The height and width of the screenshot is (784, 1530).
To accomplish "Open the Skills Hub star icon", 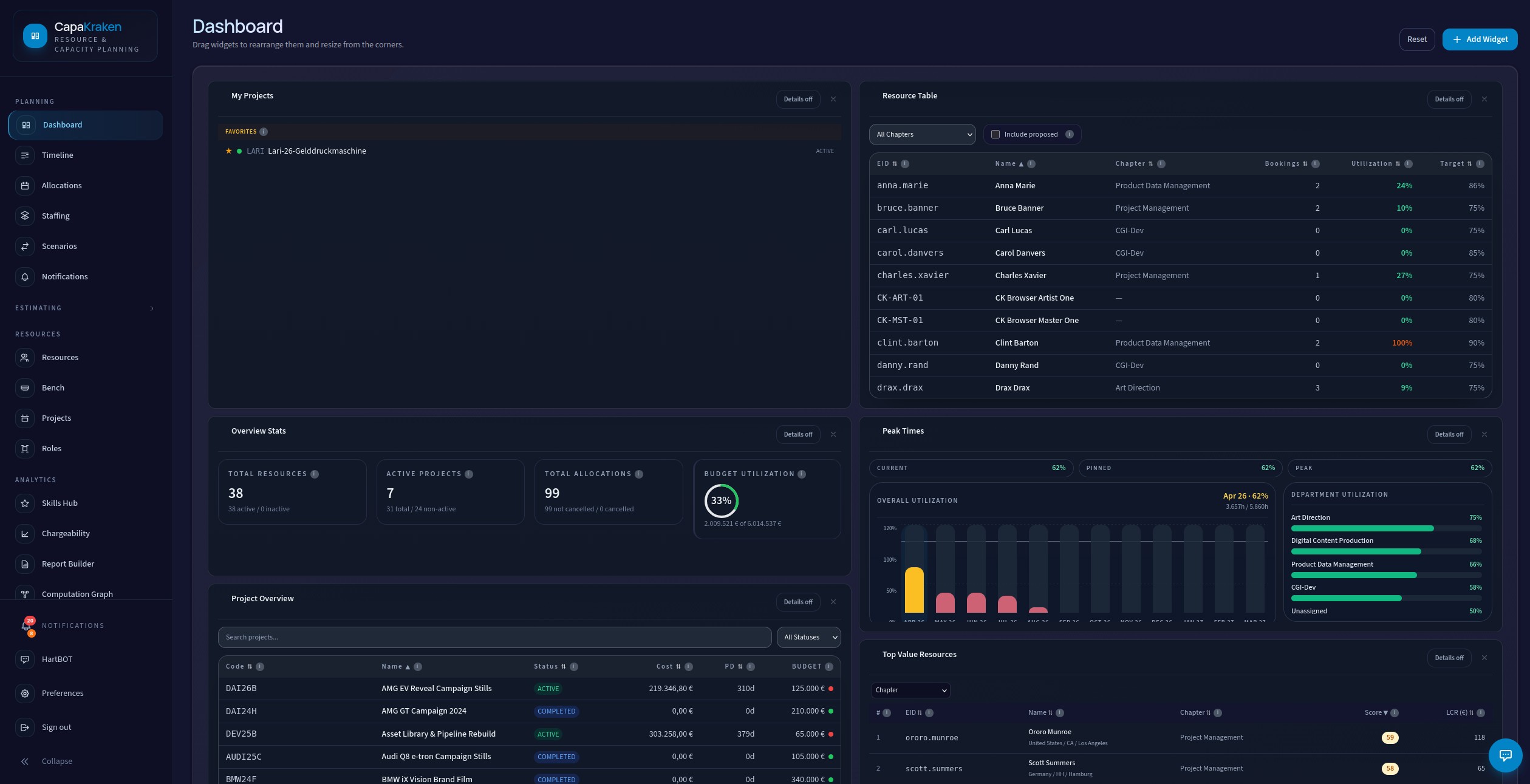I will (x=25, y=503).
